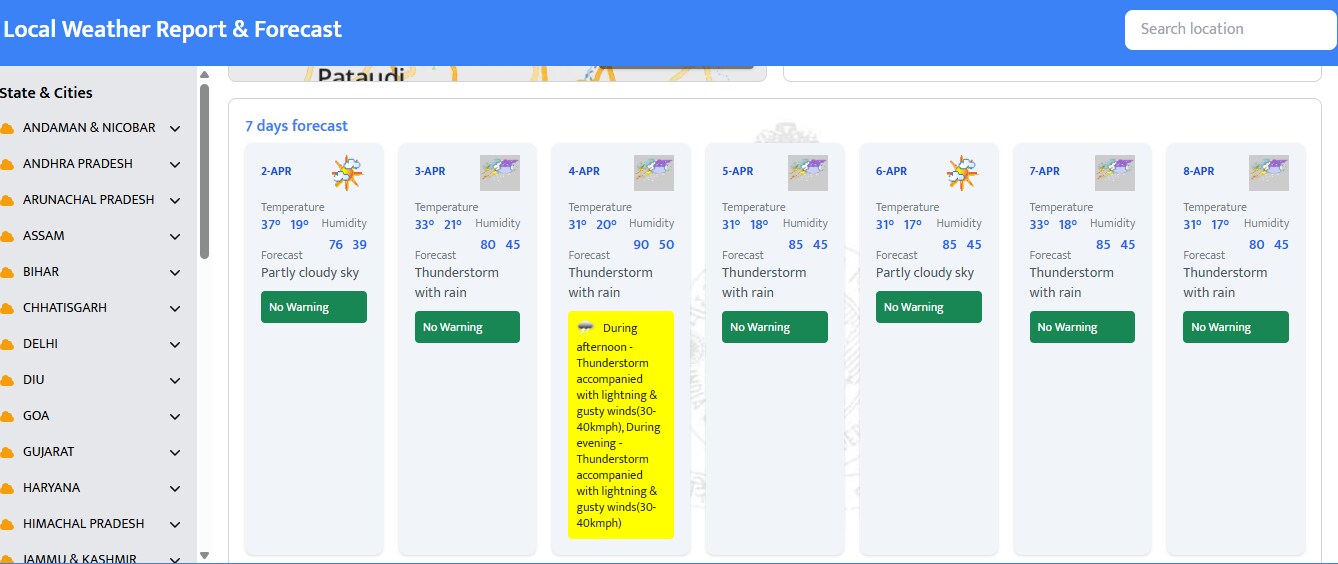This screenshot has width=1338, height=564.
Task: Click the cloud icon beside HIMACHAL PRADESH
Action: 7,525
